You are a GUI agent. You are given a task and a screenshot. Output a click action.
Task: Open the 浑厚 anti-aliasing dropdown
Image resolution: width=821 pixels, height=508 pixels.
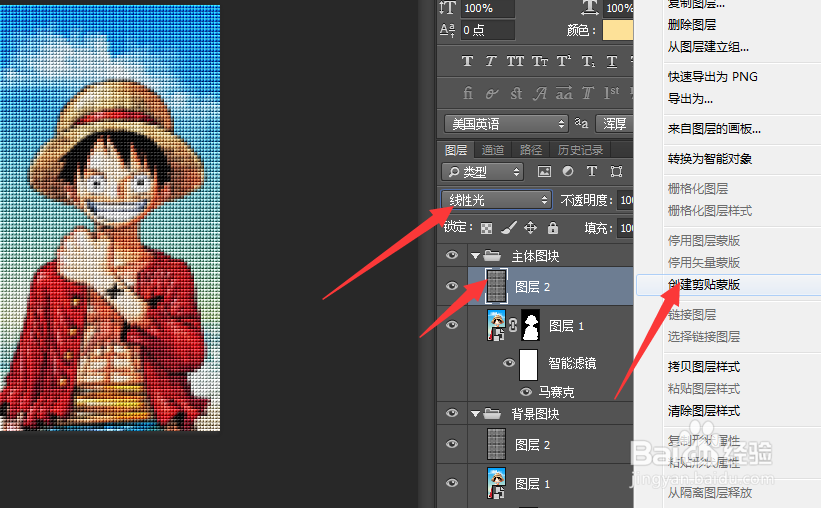615,124
